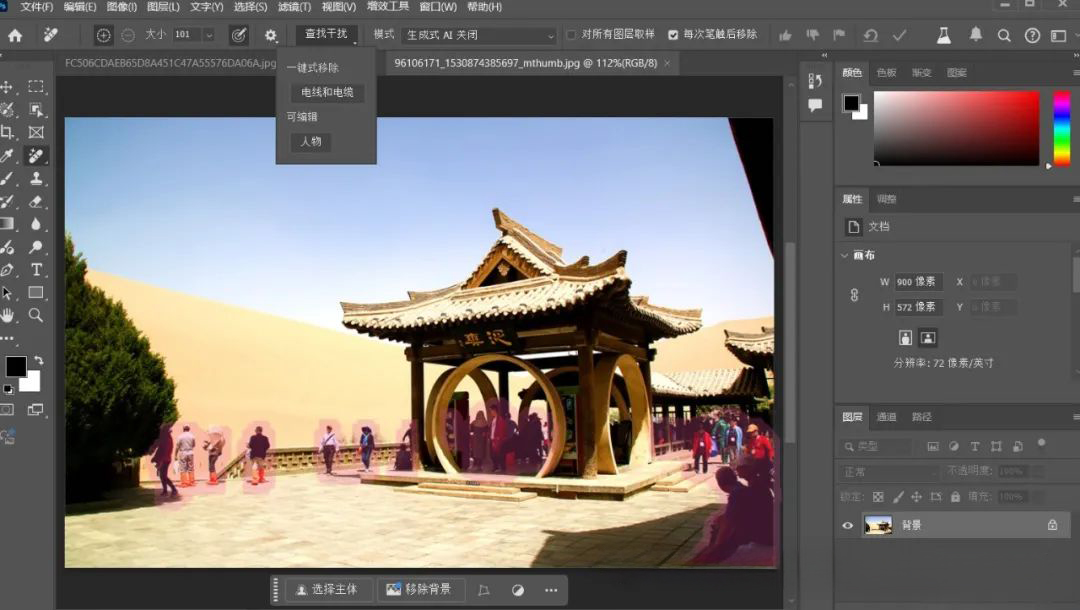
Task: Click the 电线和电缆 button
Action: pos(327,92)
